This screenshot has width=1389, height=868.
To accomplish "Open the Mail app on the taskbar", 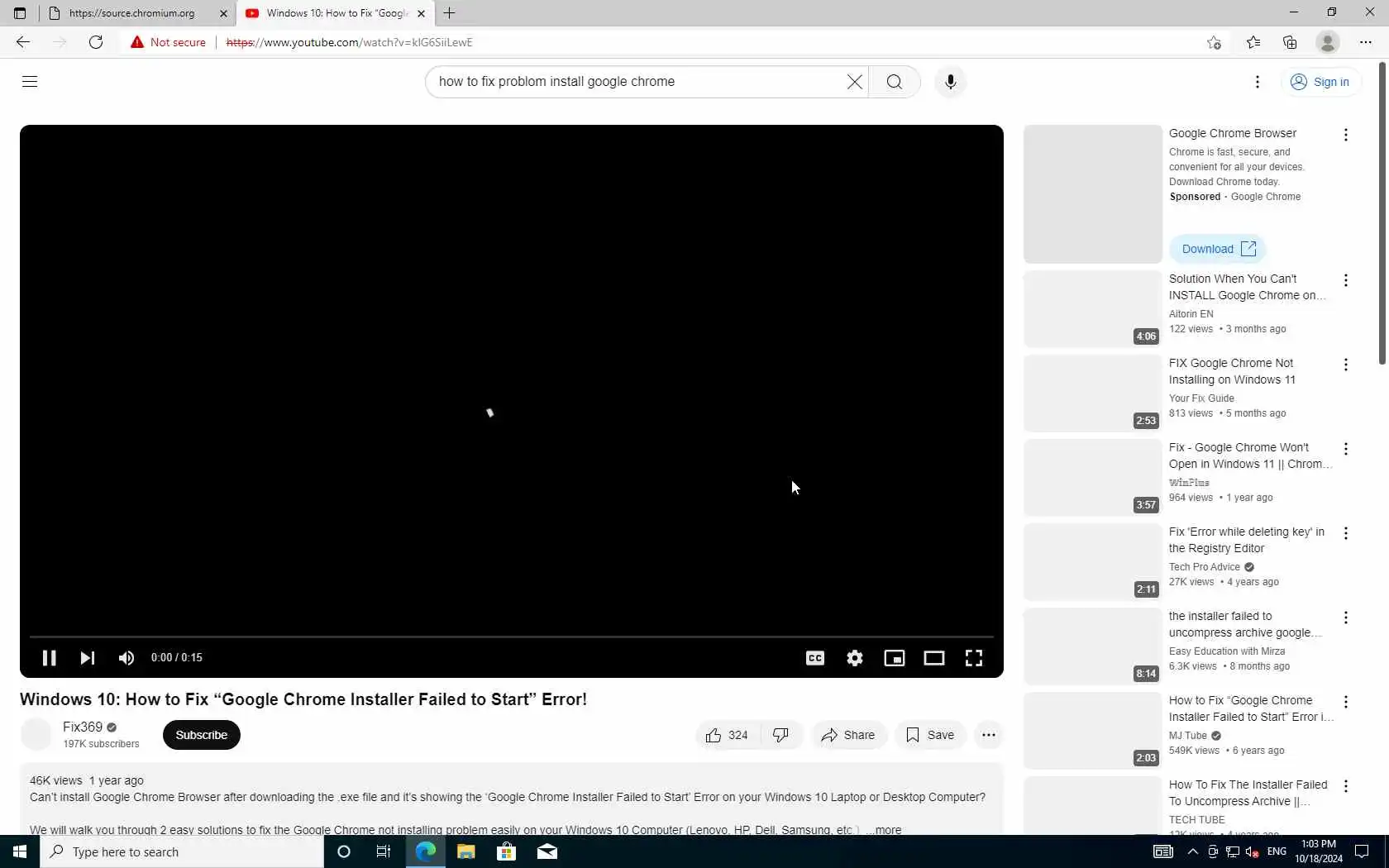I will click(547, 851).
